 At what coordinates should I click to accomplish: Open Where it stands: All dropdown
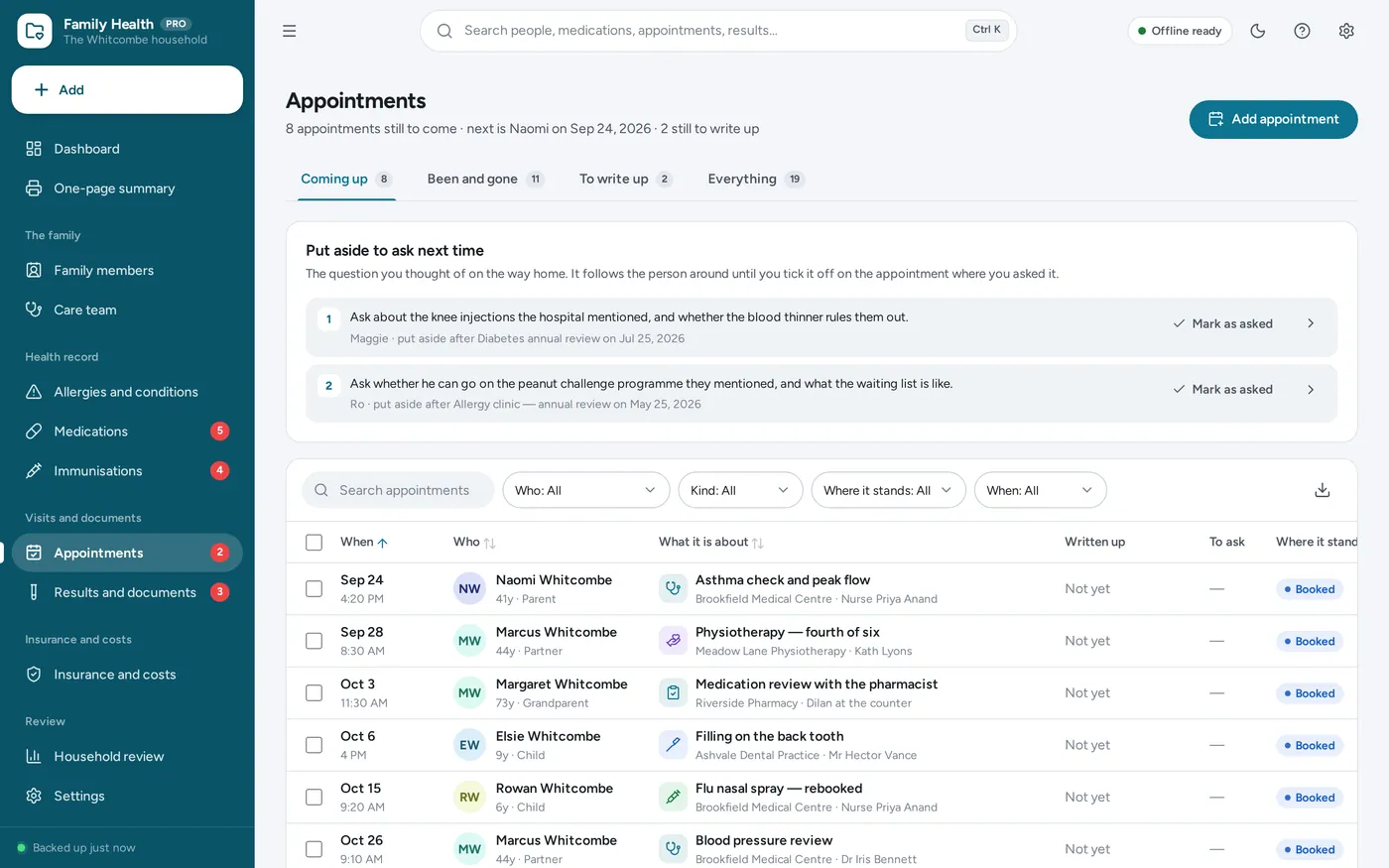(x=888, y=490)
